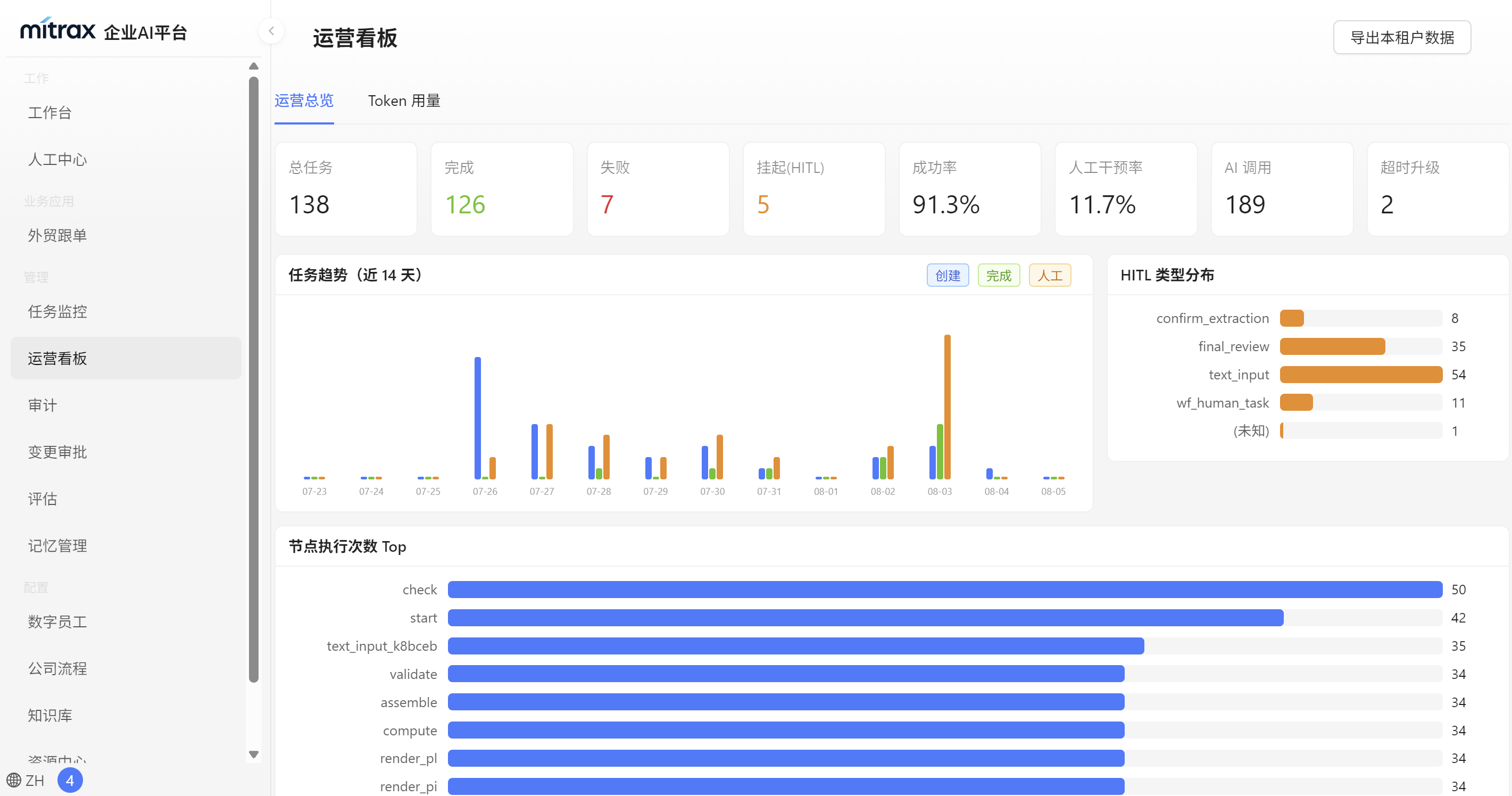Open 外贸跟单 in the sidebar
This screenshot has width=1512, height=796.
click(126, 235)
